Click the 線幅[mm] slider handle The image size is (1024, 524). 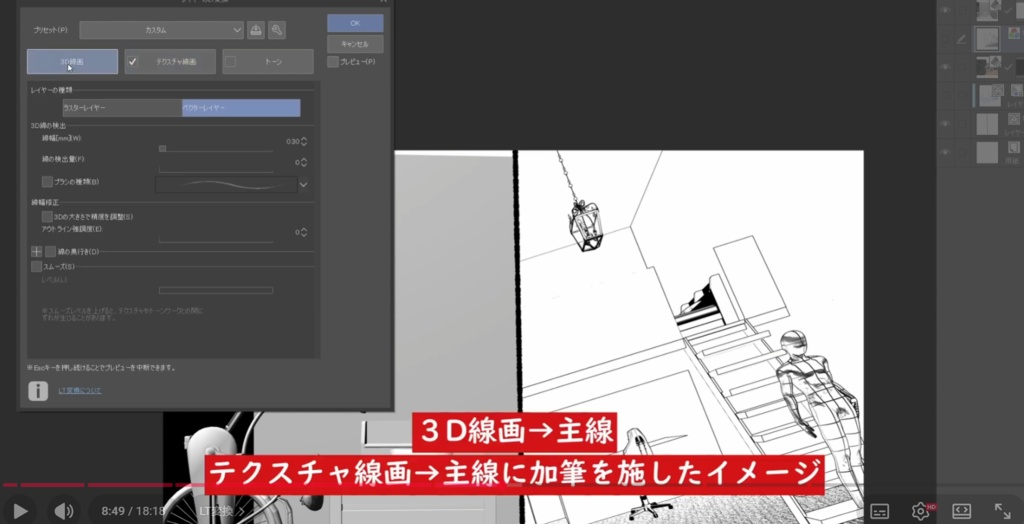click(163, 149)
